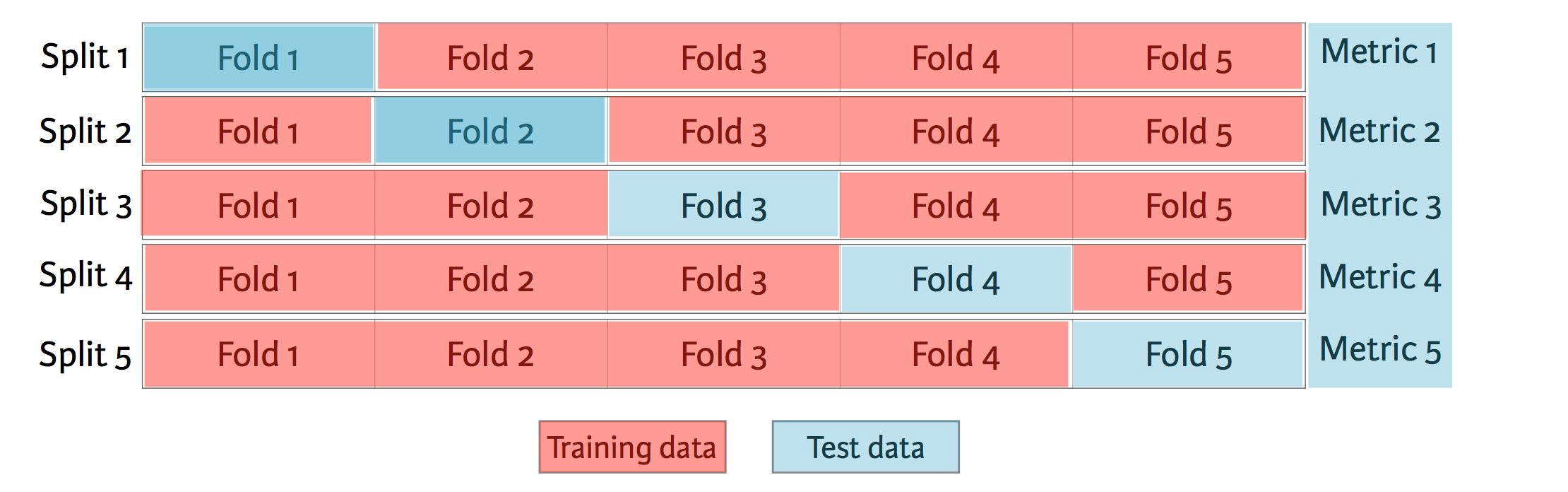Click red Fold 4 in Split 5 row

[954, 354]
